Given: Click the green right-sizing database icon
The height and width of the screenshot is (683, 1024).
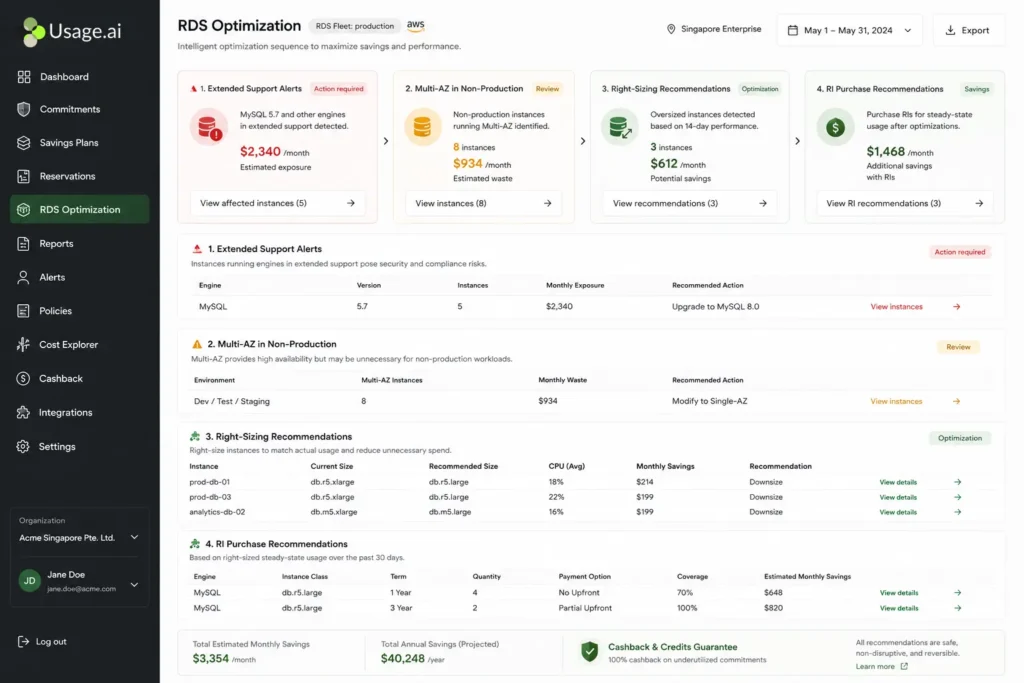Looking at the screenshot, I should pos(620,126).
